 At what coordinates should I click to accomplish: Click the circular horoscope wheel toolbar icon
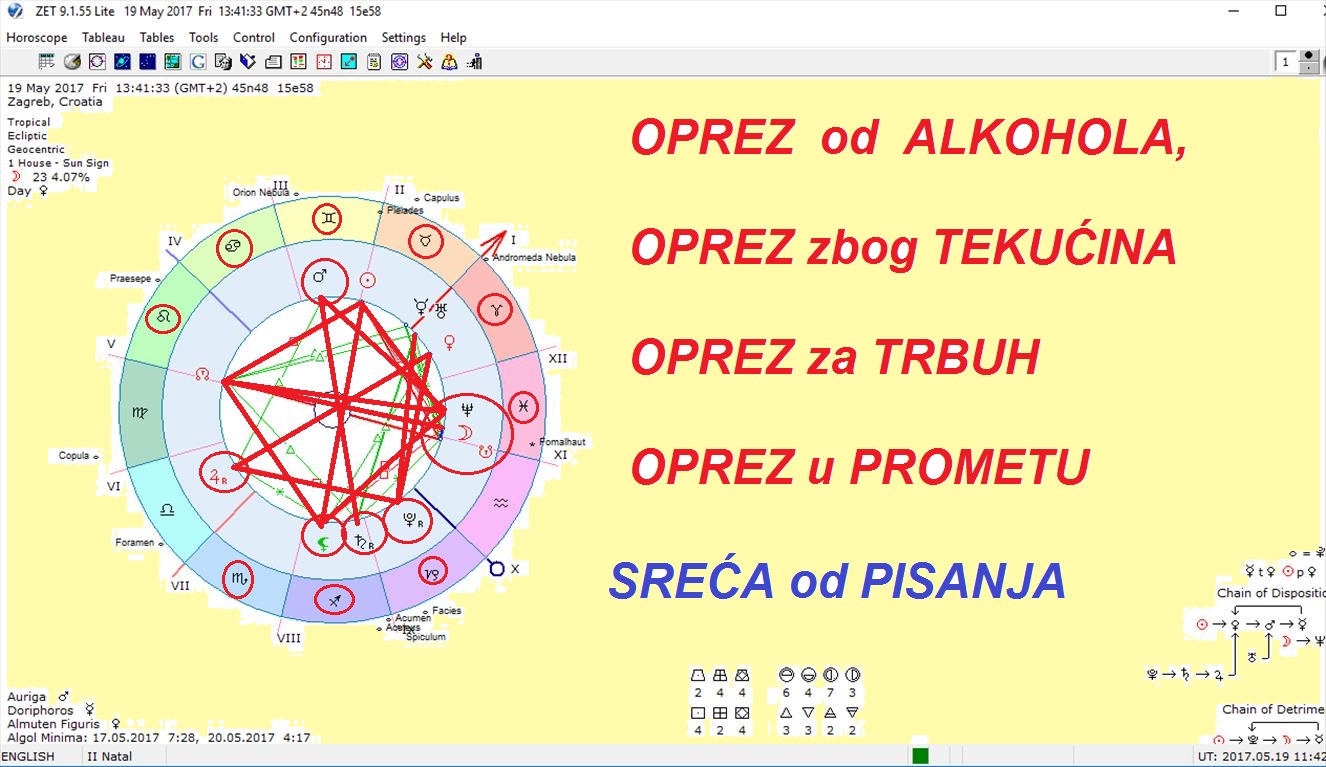click(x=97, y=62)
